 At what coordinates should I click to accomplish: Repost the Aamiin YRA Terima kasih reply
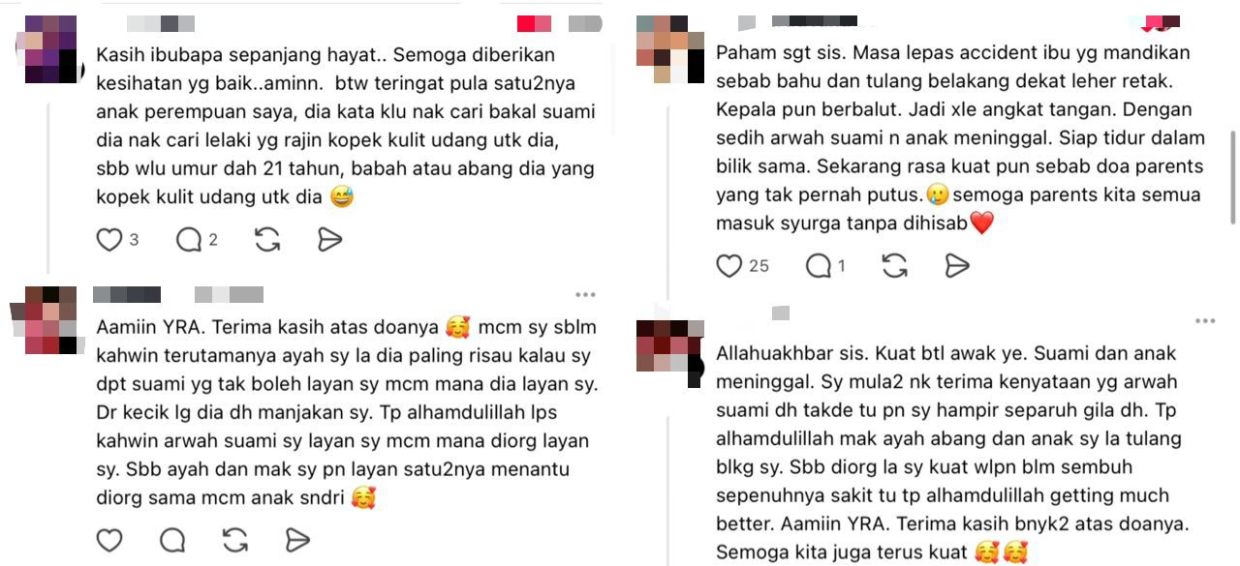[x=235, y=541]
